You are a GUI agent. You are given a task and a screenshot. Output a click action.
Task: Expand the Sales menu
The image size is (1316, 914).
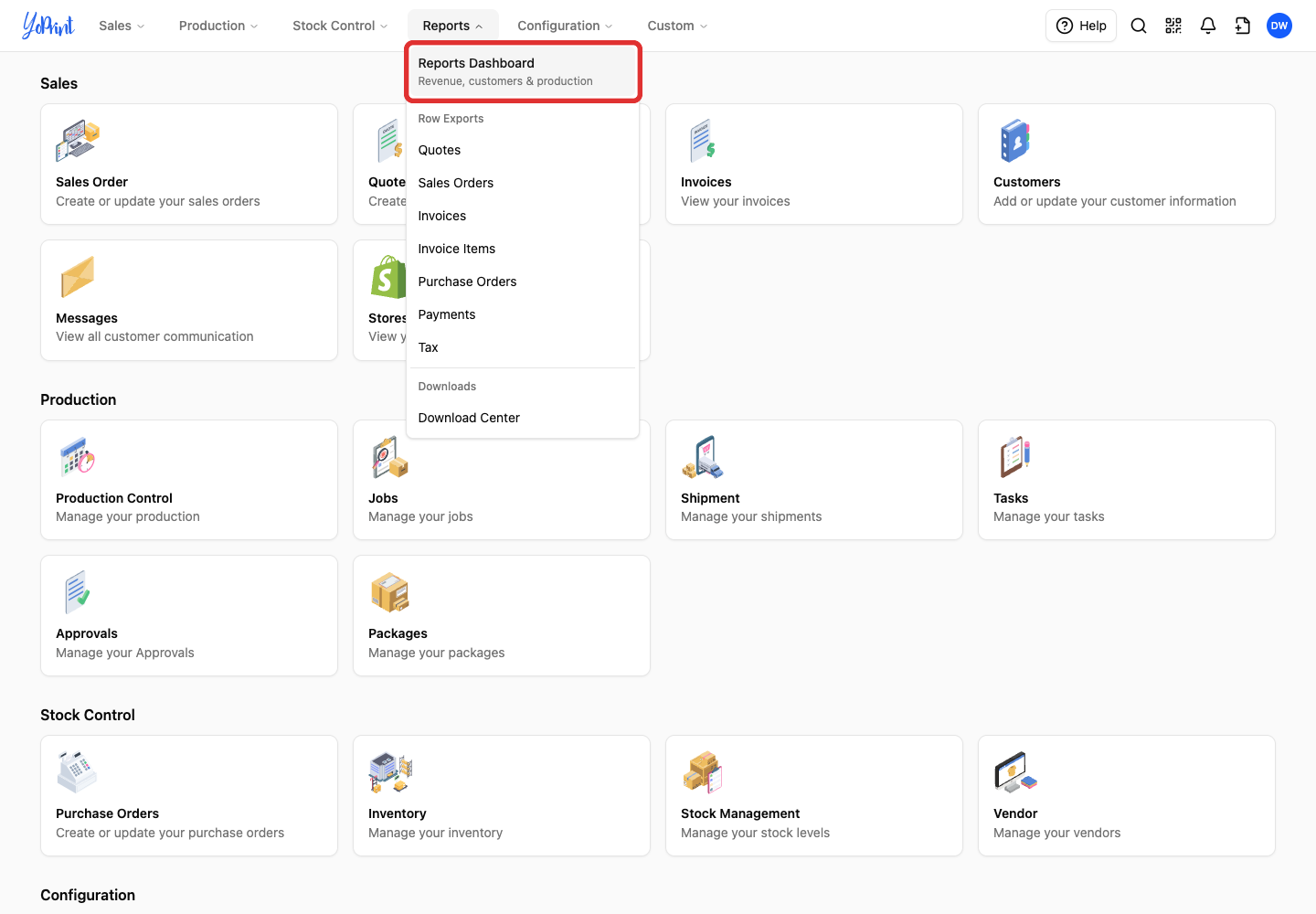pyautogui.click(x=122, y=26)
